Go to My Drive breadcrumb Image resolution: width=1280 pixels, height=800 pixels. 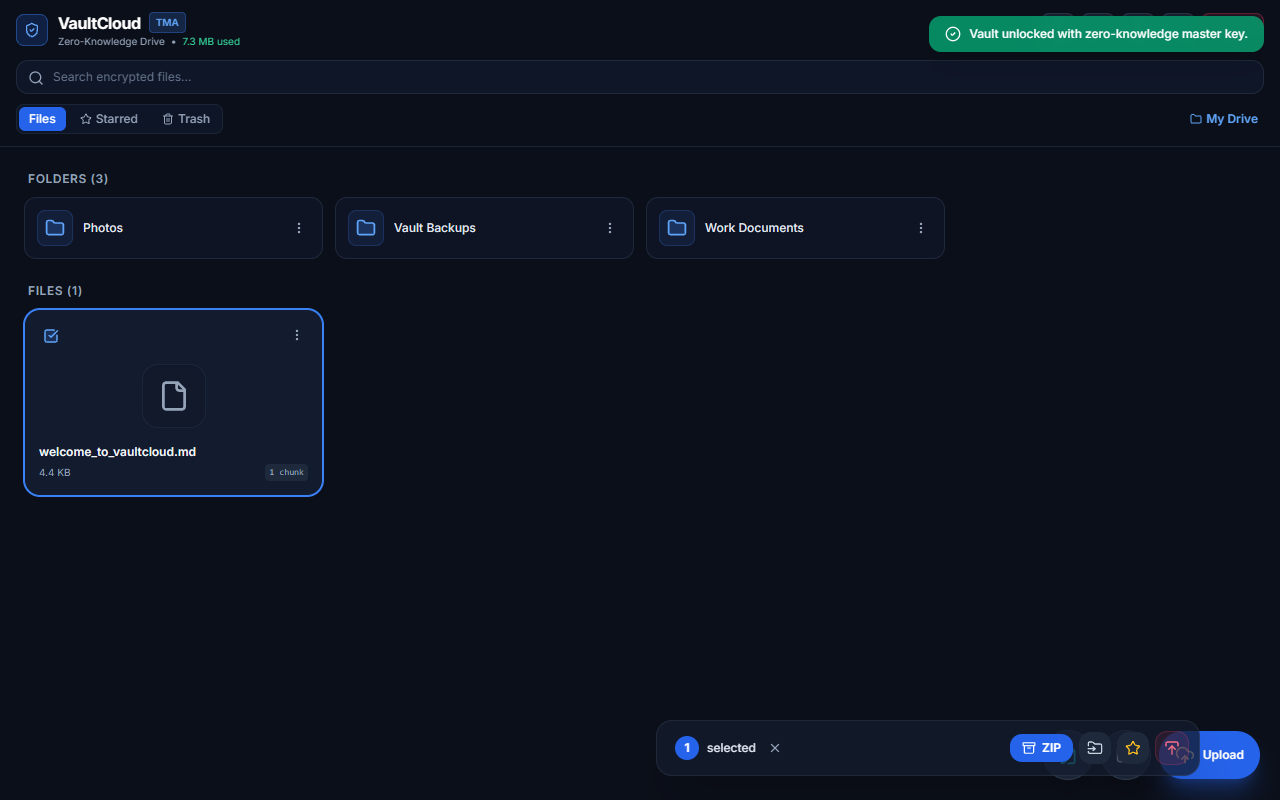pos(1223,119)
